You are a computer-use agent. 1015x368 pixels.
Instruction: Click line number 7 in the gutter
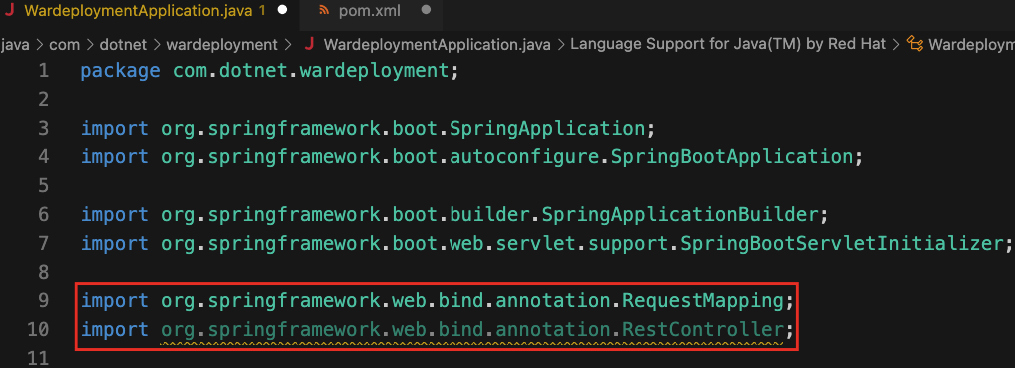click(43, 243)
